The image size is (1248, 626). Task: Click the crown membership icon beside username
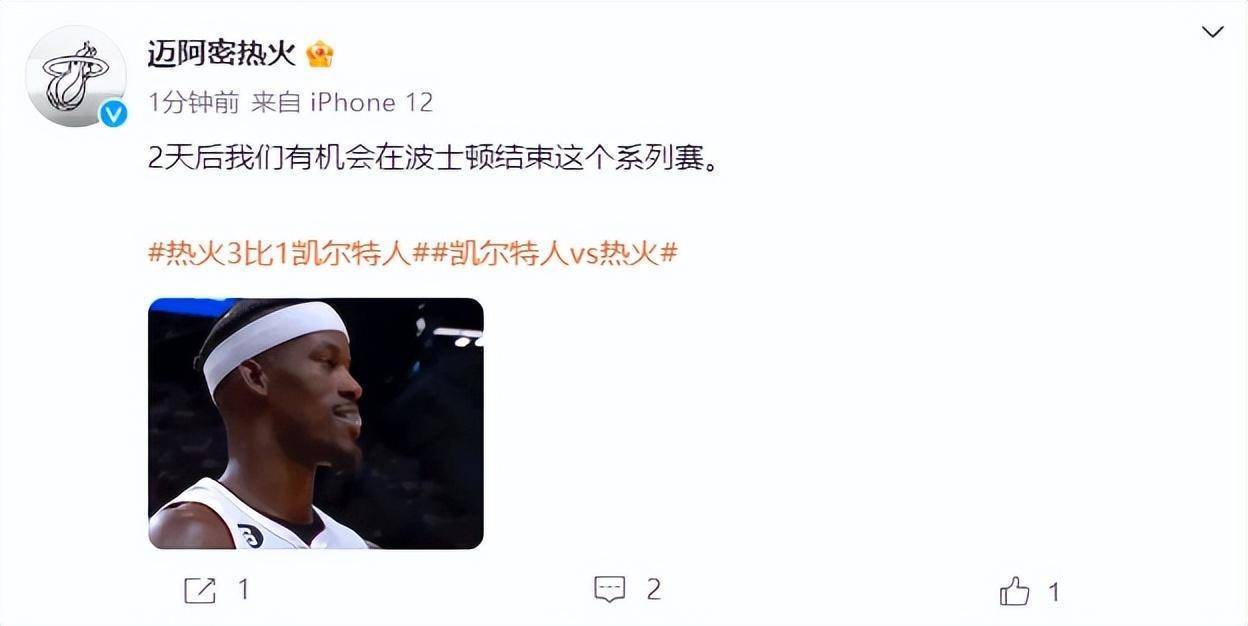319,53
